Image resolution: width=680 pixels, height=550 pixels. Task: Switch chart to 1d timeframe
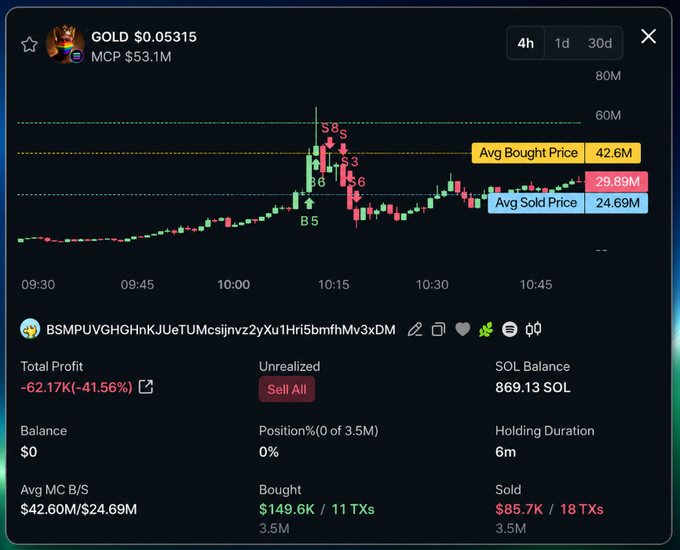tap(562, 43)
